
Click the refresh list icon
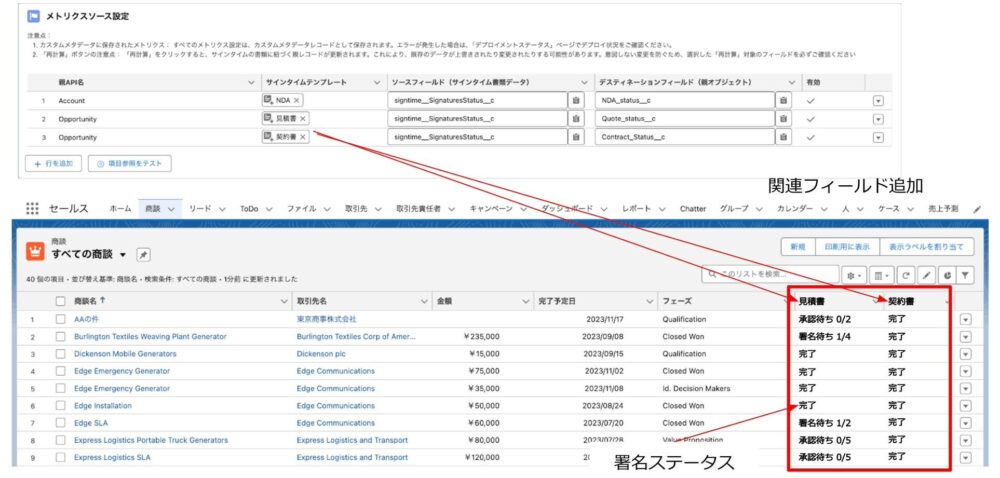pos(906,274)
